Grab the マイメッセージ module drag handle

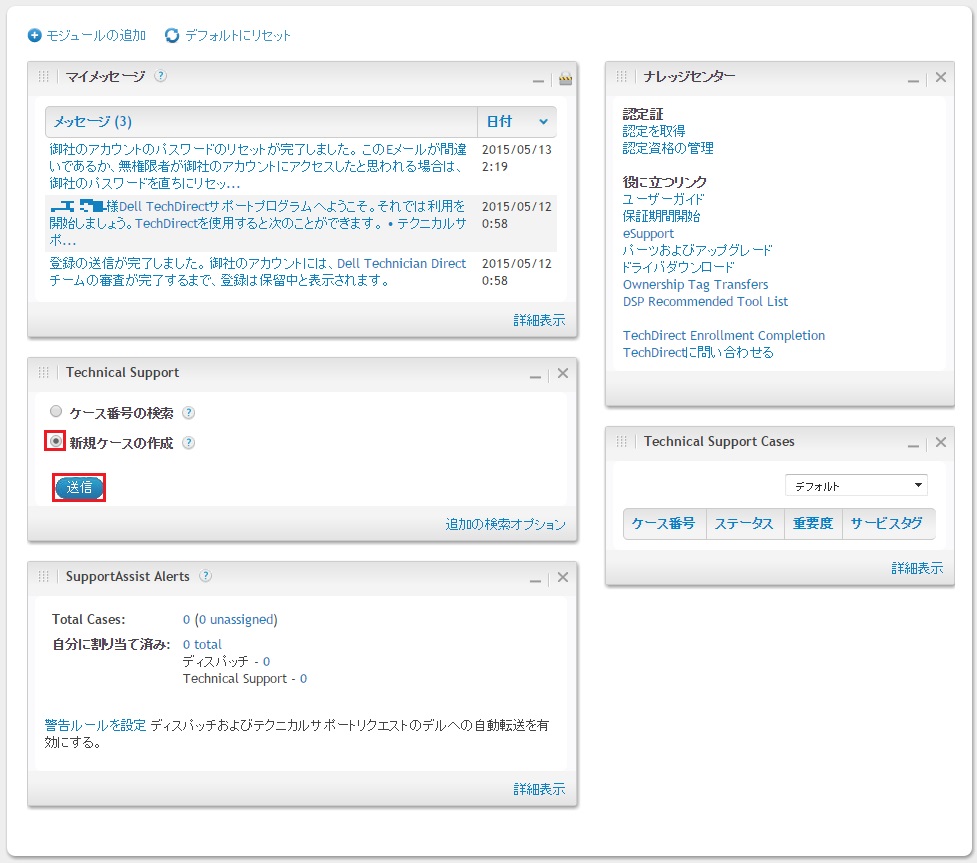43,77
